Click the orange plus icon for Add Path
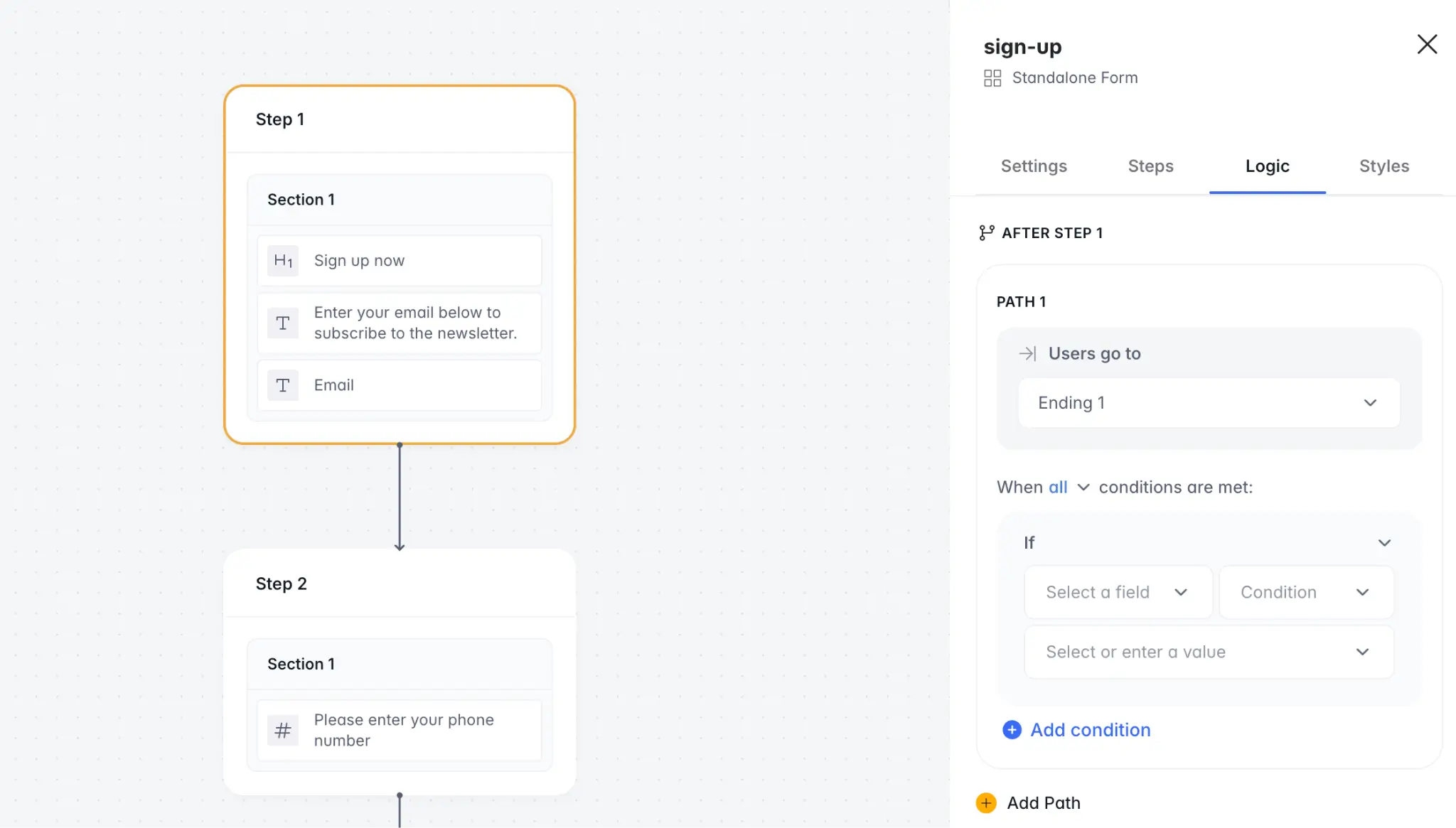 point(986,803)
